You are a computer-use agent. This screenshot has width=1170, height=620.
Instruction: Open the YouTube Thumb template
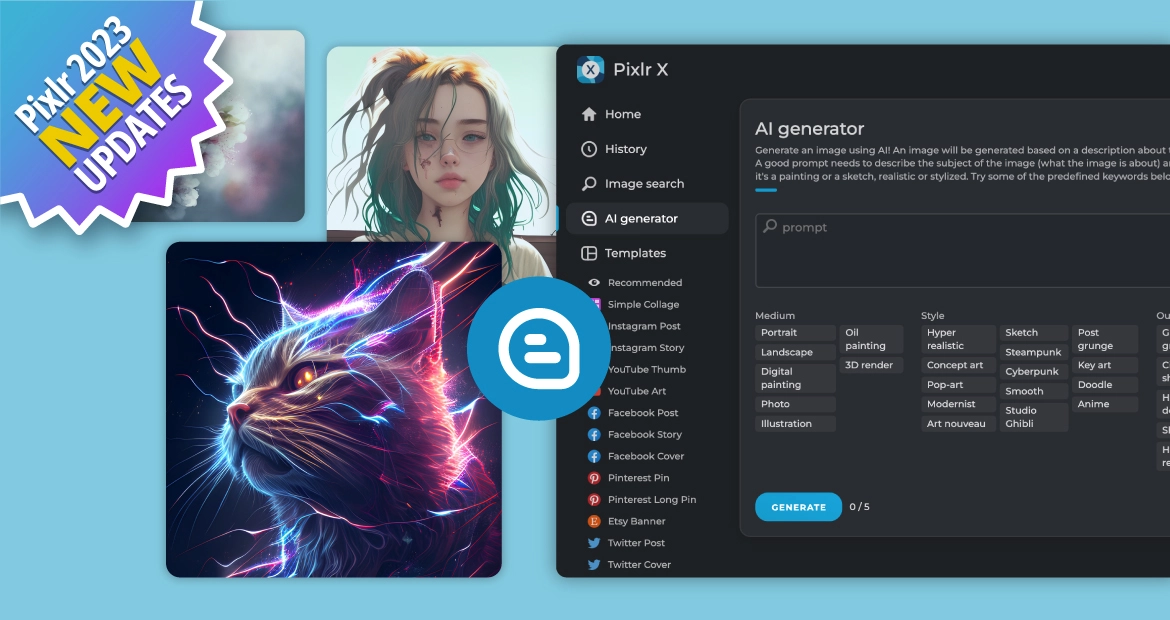coord(646,370)
